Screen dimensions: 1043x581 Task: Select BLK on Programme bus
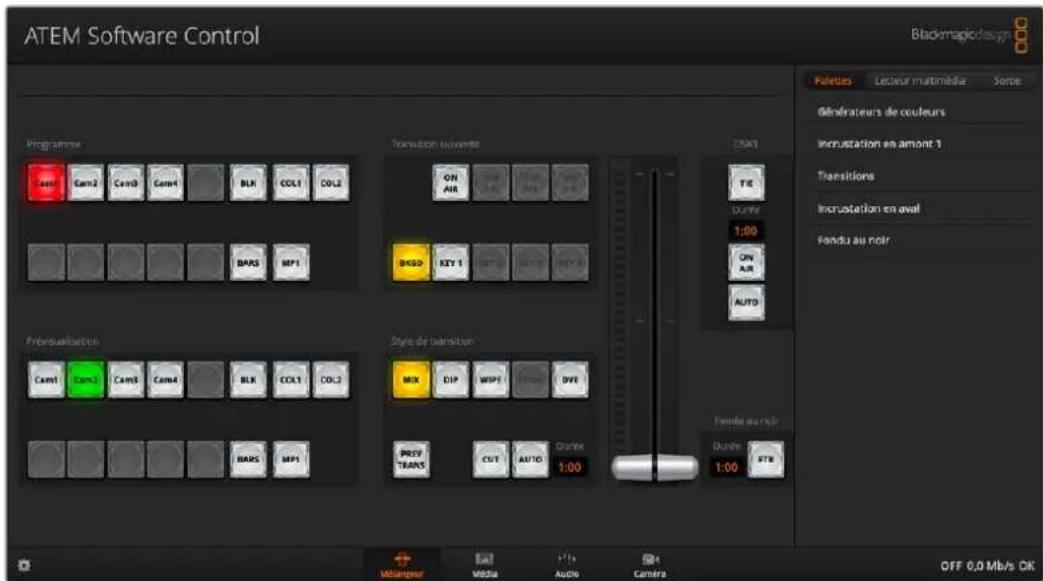(248, 182)
